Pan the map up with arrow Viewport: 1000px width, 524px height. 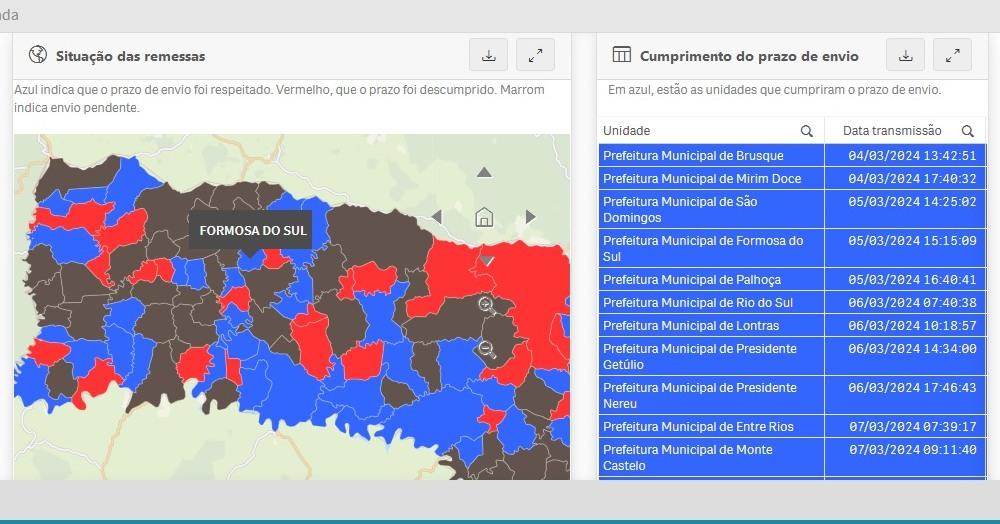point(485,172)
